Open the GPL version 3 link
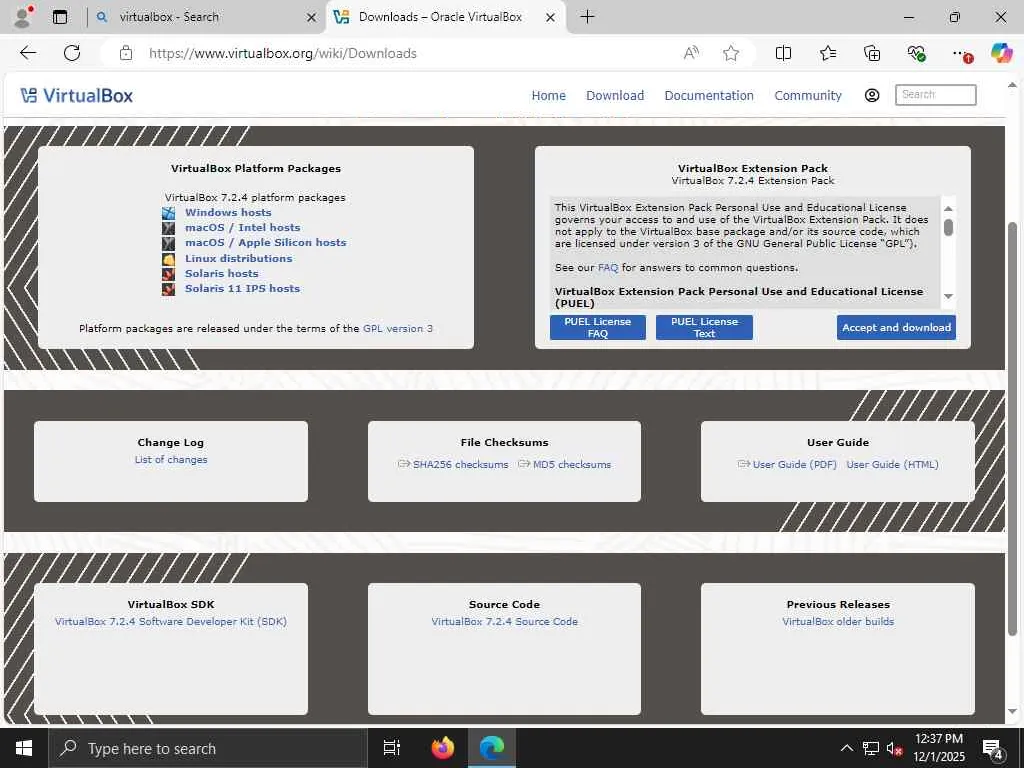The width and height of the screenshot is (1024, 768). click(x=398, y=328)
